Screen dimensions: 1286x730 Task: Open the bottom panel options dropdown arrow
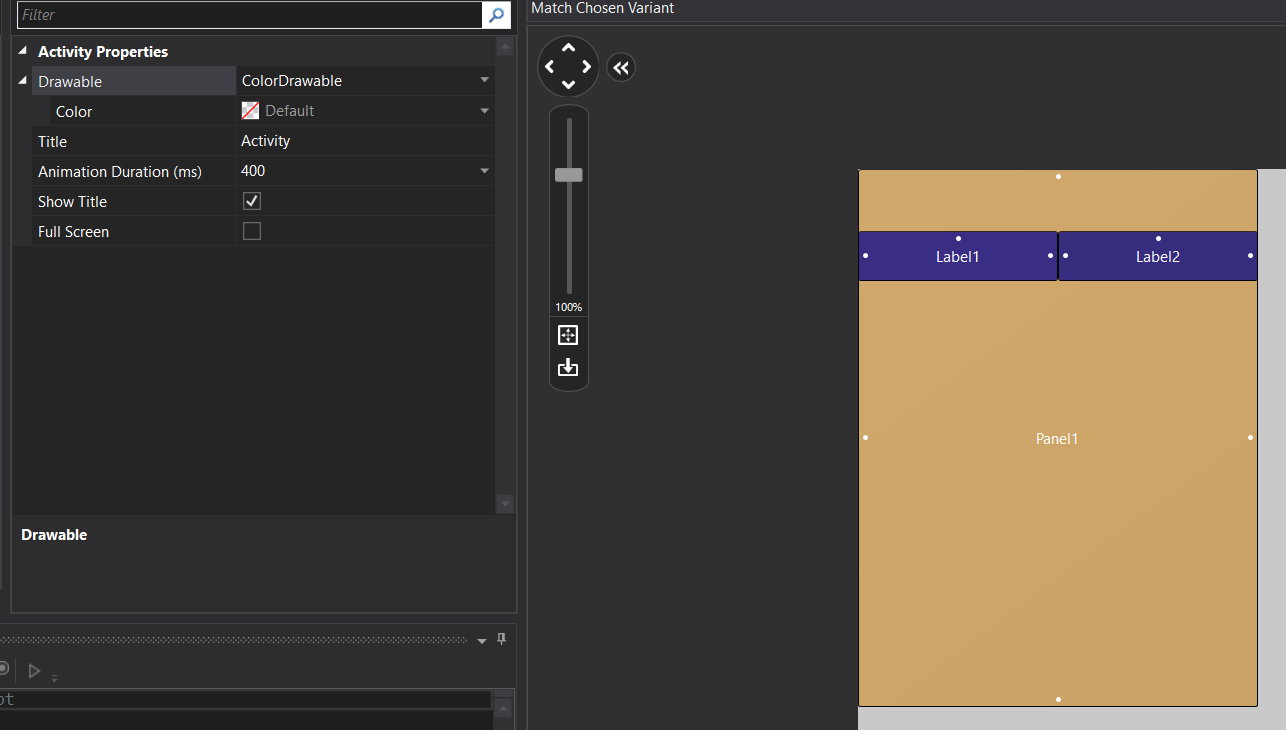tap(482, 640)
